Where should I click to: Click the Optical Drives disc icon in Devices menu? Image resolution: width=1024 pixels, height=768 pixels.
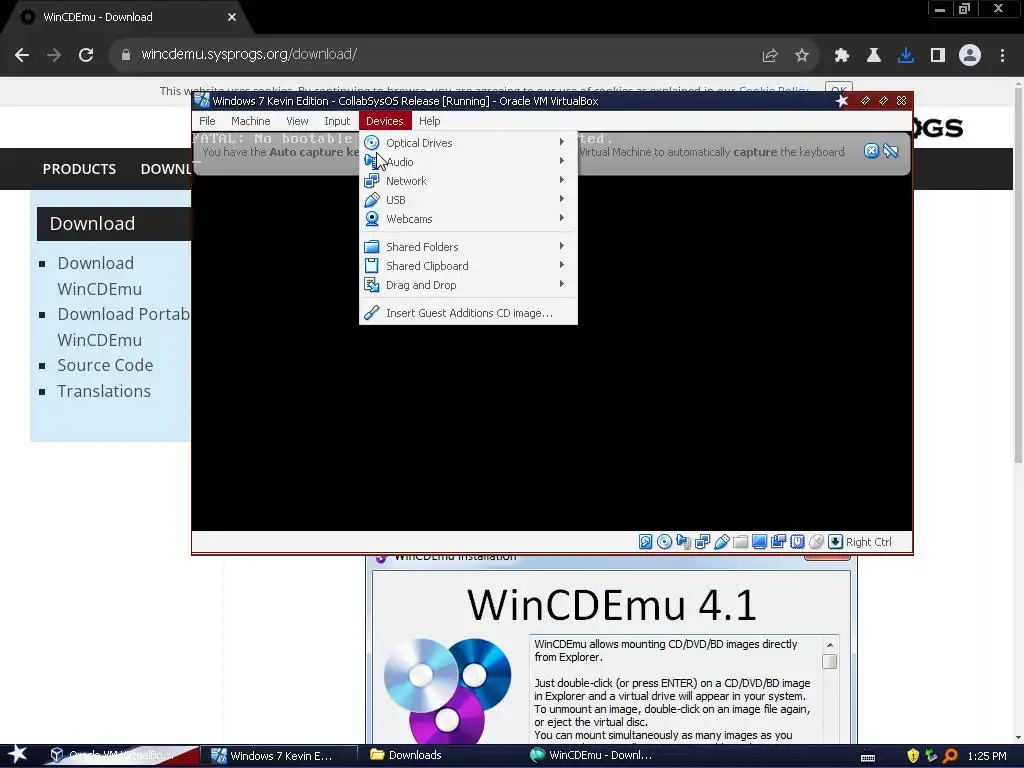pyautogui.click(x=372, y=143)
